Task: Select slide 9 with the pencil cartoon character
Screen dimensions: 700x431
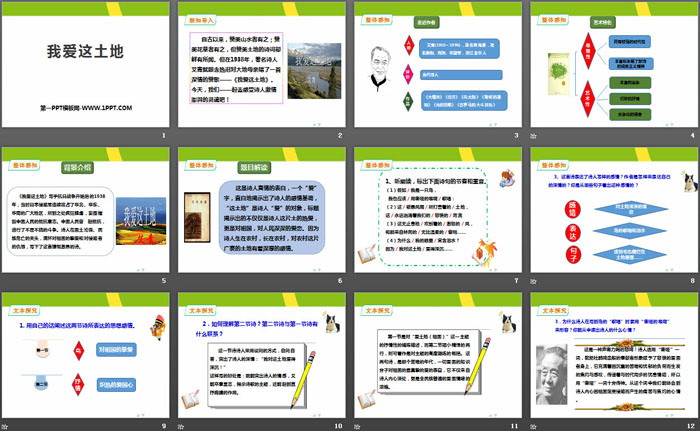Action: point(86,356)
